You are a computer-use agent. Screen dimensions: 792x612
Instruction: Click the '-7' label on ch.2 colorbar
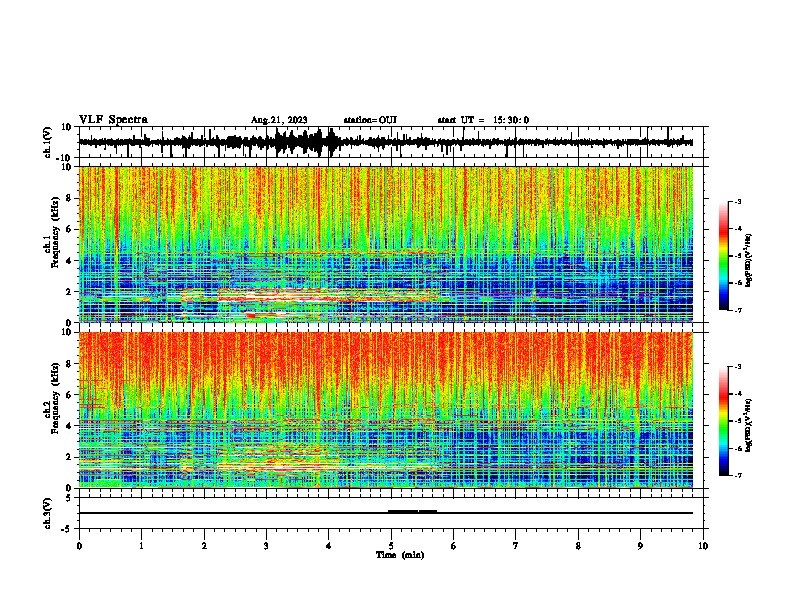click(738, 475)
